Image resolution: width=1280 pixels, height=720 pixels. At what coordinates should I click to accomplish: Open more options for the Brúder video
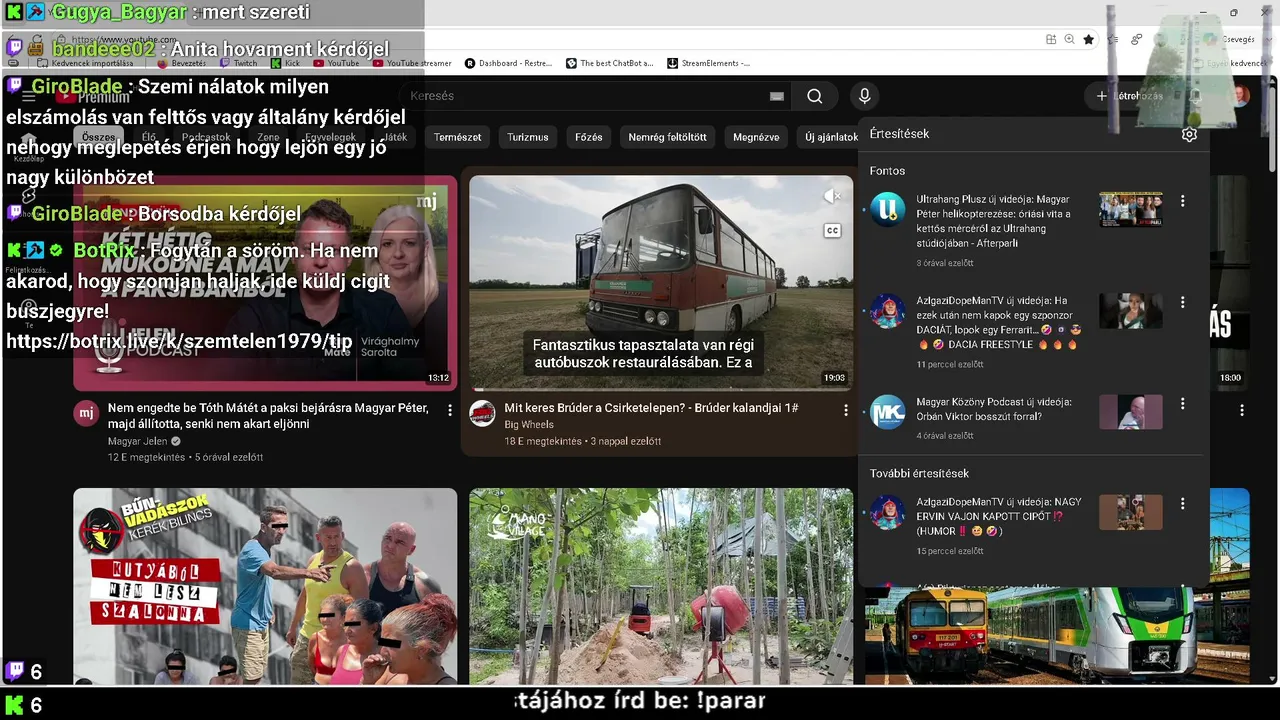[x=846, y=410]
